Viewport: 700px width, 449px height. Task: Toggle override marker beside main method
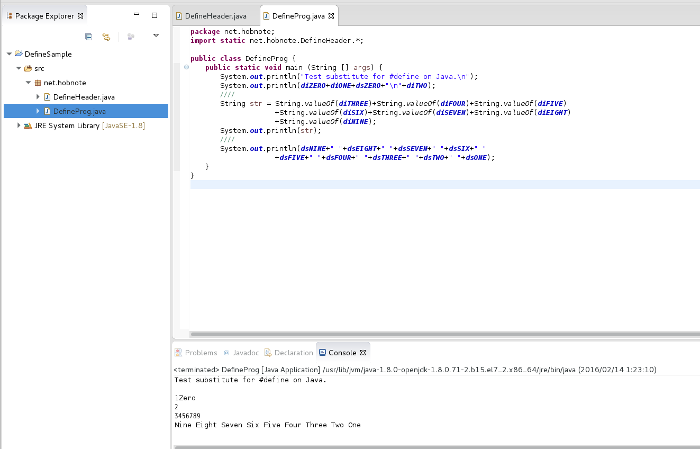click(187, 67)
